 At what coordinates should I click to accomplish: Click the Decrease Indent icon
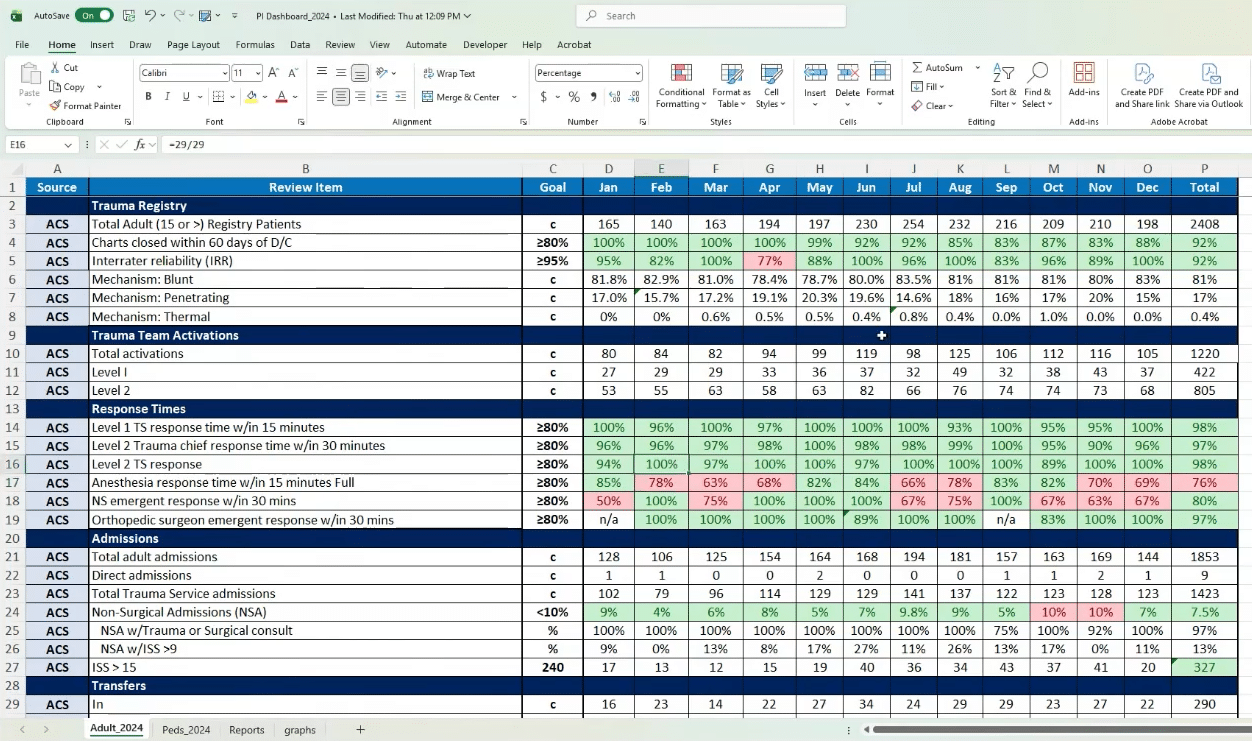click(x=381, y=97)
